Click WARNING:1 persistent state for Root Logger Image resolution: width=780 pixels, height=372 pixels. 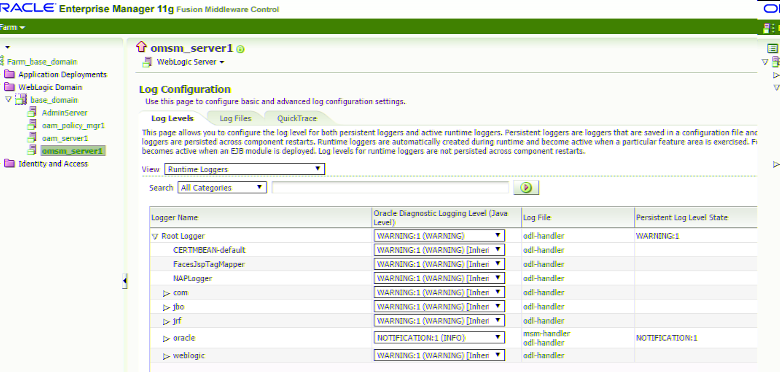coord(657,236)
